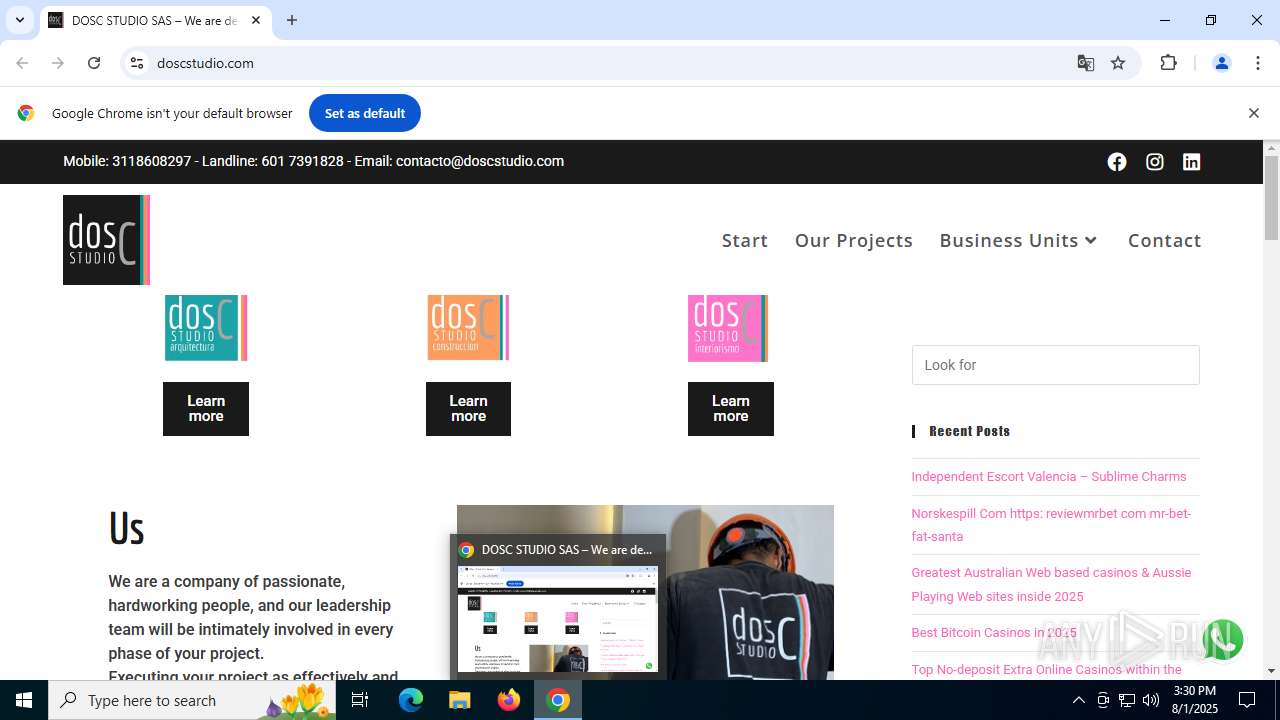Click the Chrome taskbar icon
The height and width of the screenshot is (720, 1280).
point(558,700)
